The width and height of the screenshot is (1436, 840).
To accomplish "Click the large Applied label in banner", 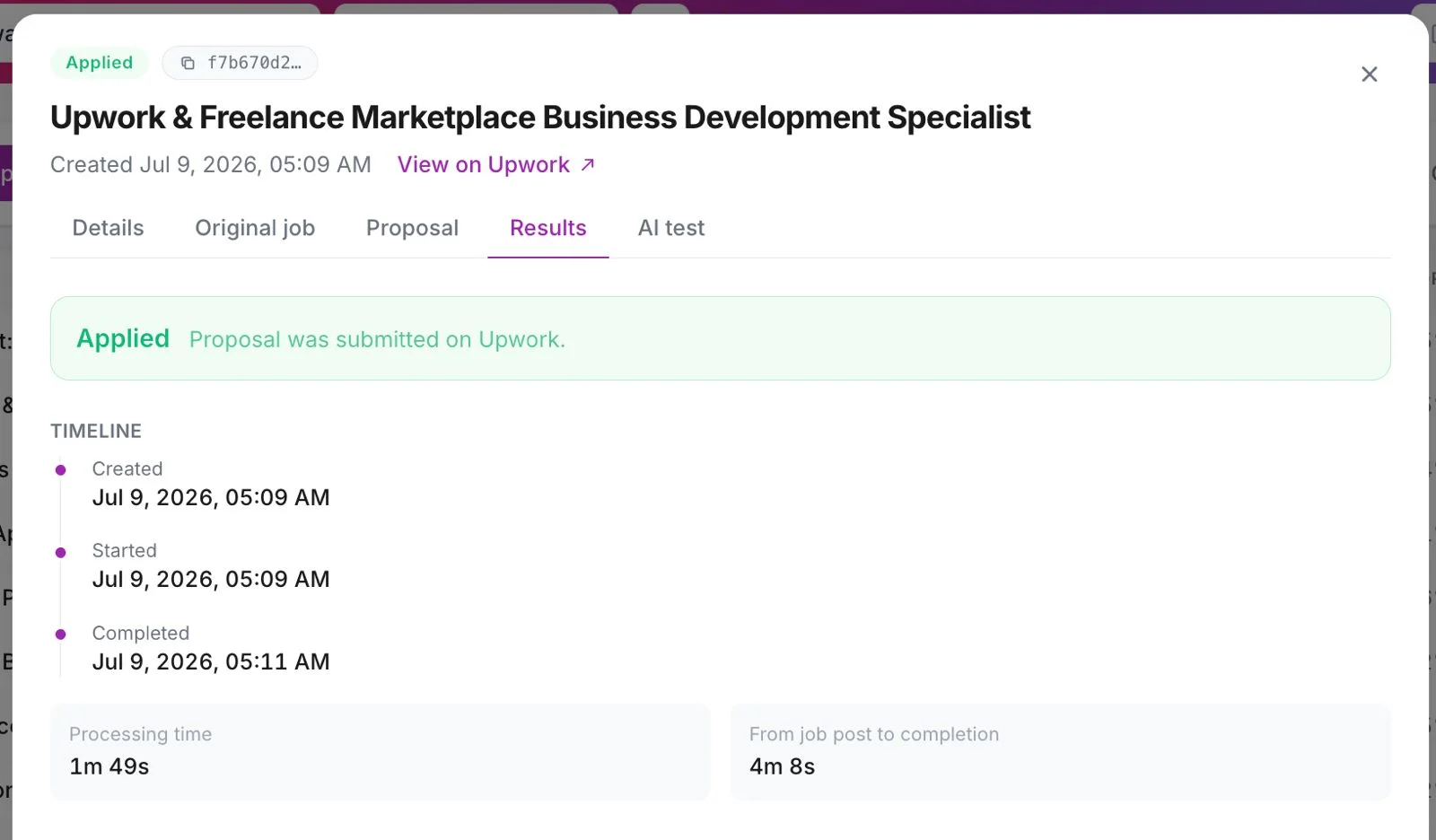I will click(123, 338).
